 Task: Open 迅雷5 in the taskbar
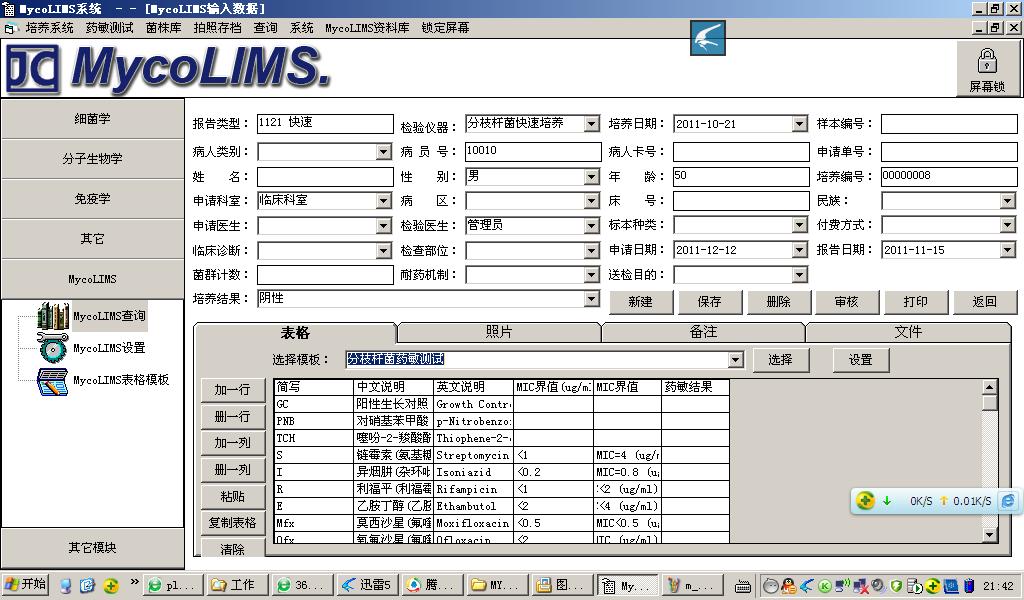pyautogui.click(x=366, y=585)
